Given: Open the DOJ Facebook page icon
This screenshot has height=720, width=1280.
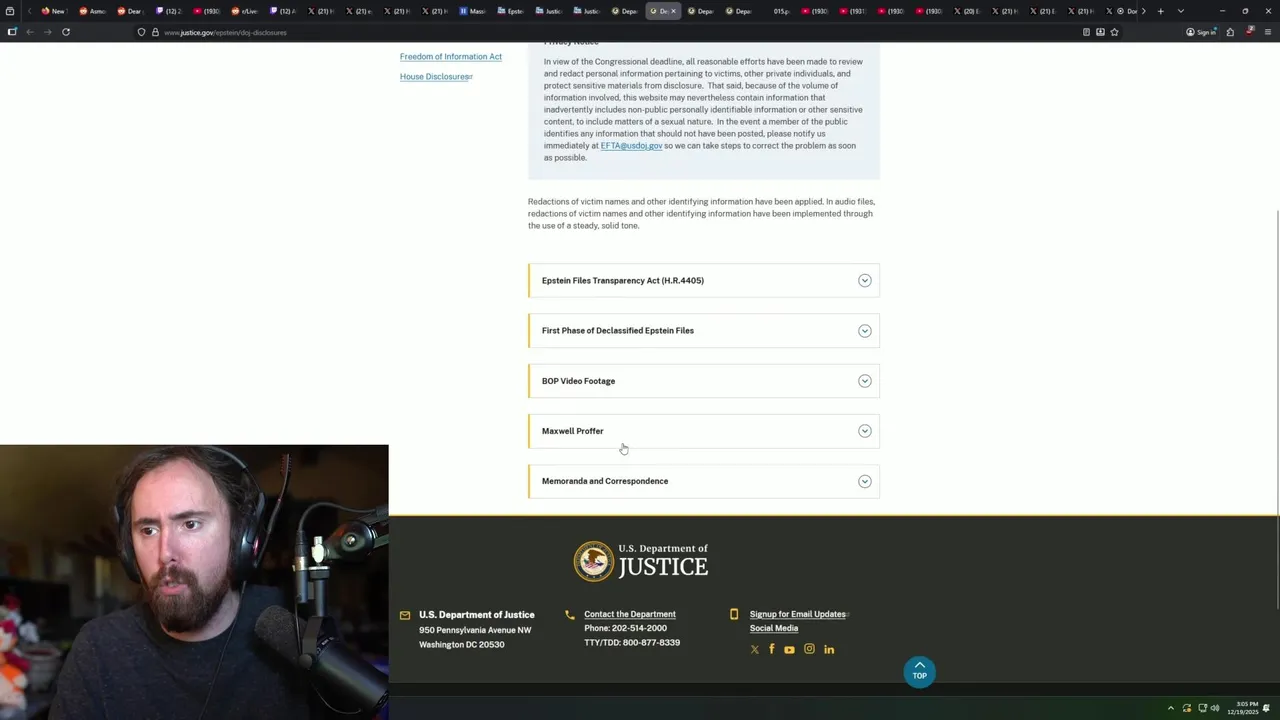Looking at the screenshot, I should 771,649.
